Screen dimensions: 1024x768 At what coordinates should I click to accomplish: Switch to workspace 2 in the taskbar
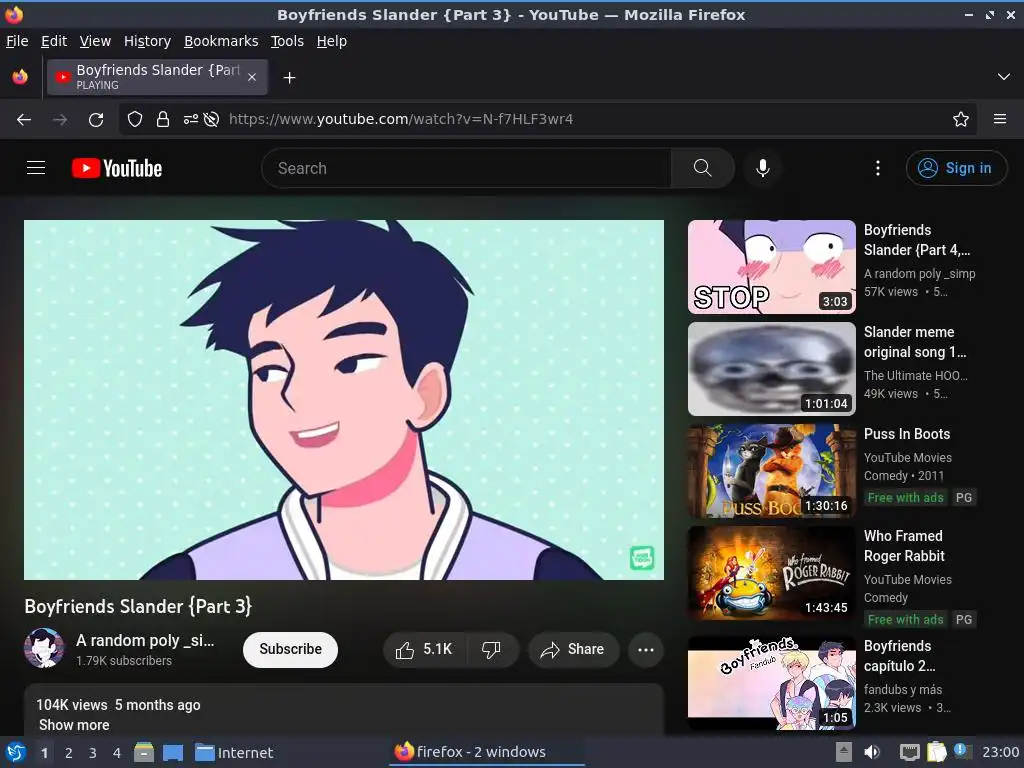click(x=69, y=753)
